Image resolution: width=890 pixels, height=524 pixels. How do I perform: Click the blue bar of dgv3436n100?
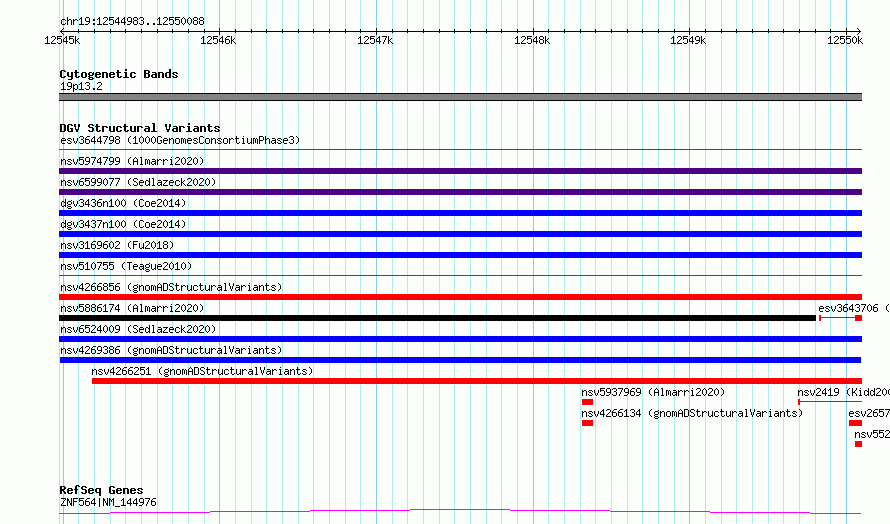coord(460,213)
